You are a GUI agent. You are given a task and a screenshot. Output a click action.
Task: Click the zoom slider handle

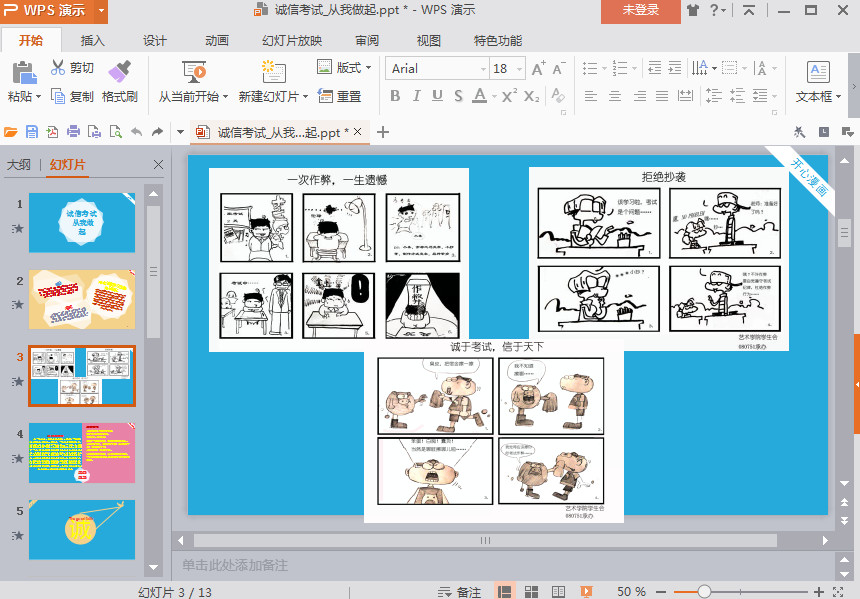(x=704, y=591)
